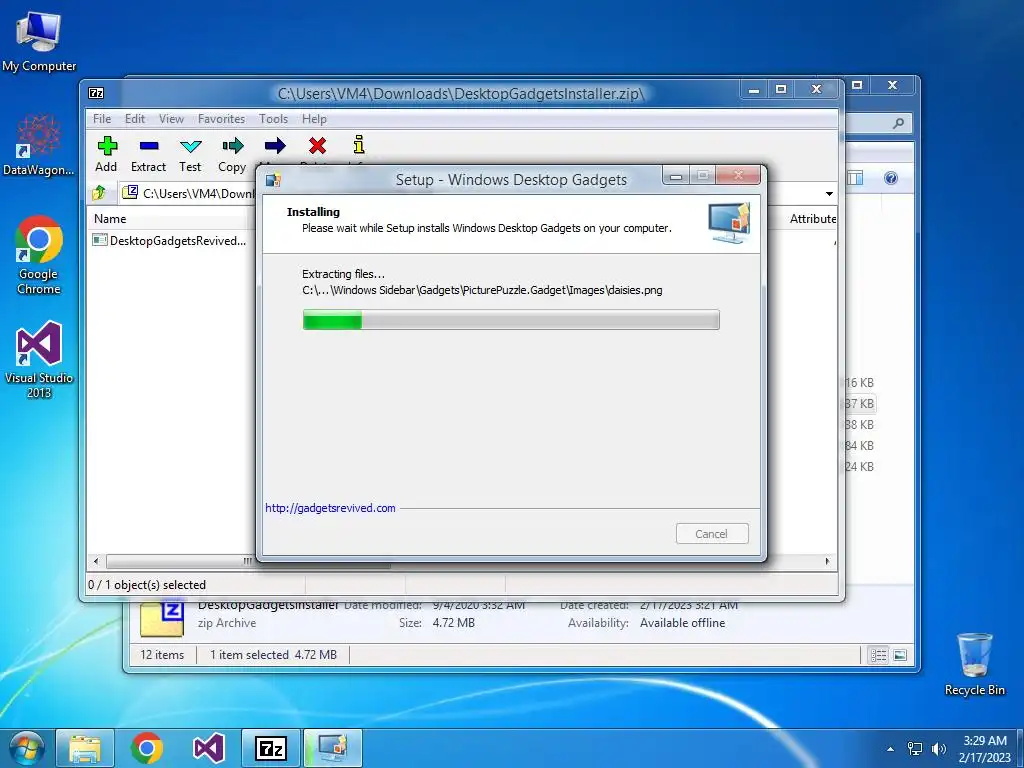Viewport: 1024px width, 768px height.
Task: Open the Favorites menu in 7-Zip
Action: [x=221, y=119]
